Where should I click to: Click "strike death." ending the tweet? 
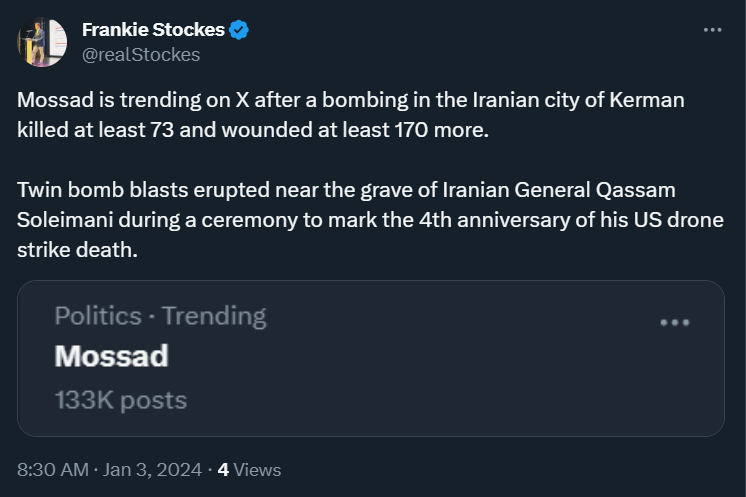(75, 248)
